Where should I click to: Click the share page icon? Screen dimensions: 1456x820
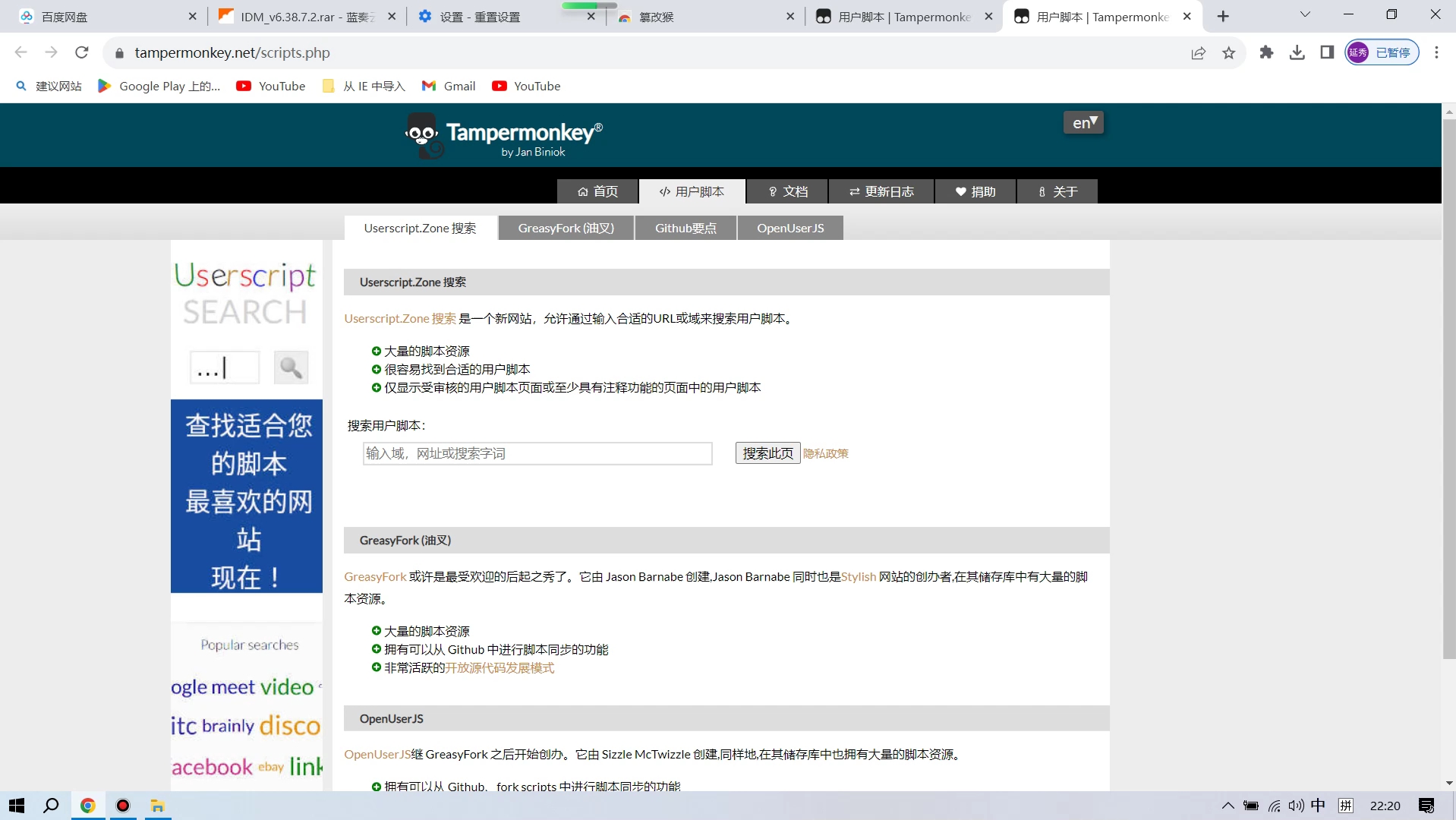pos(1198,52)
